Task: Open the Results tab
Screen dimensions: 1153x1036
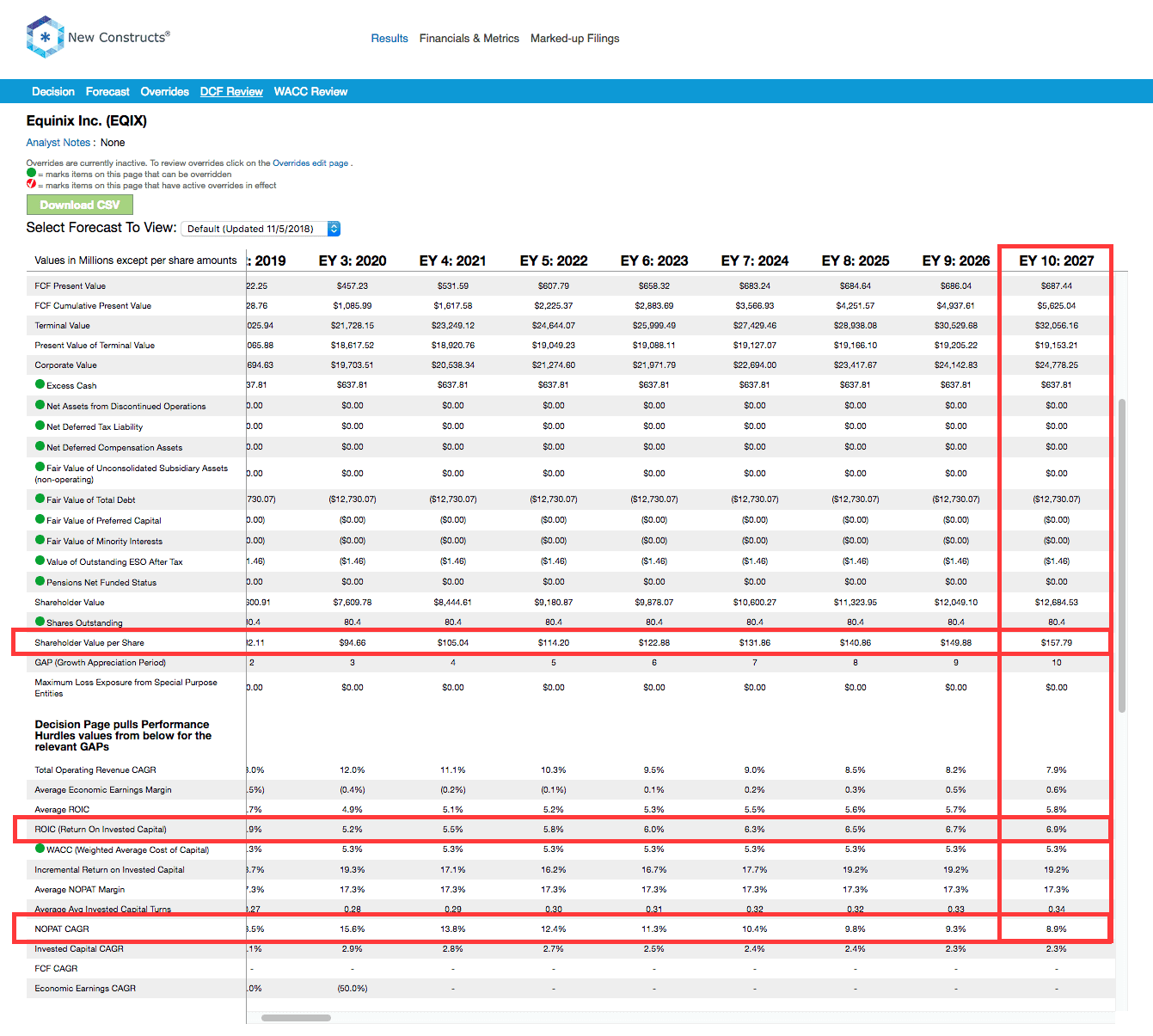Action: pos(389,39)
